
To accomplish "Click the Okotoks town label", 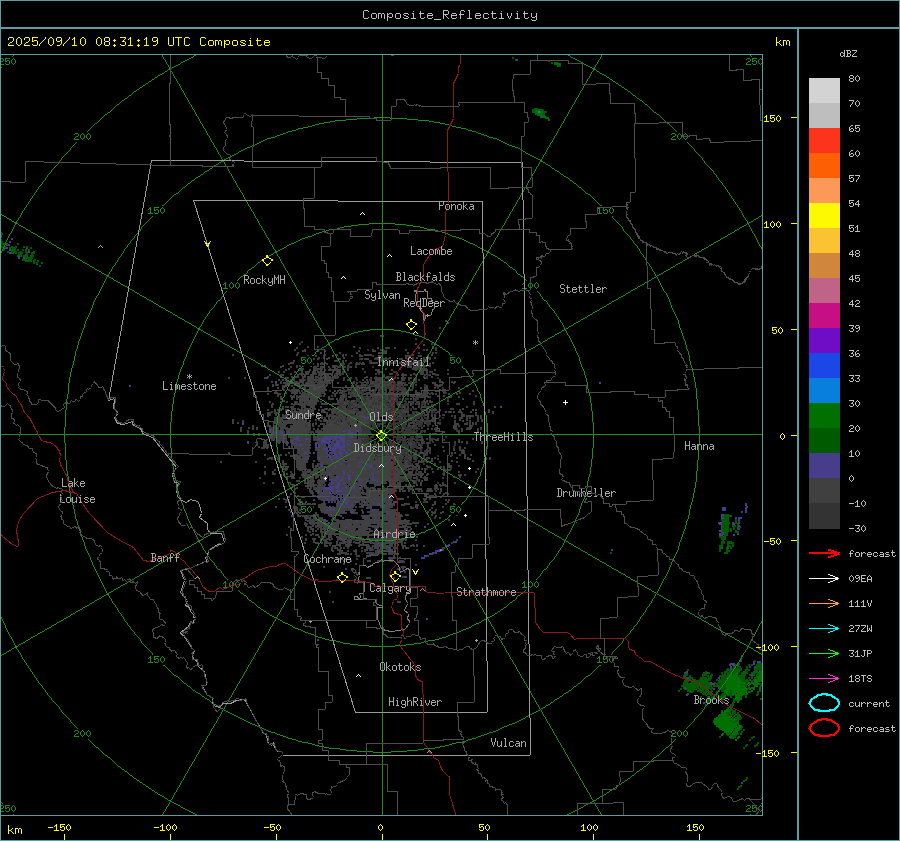I will 400,667.
